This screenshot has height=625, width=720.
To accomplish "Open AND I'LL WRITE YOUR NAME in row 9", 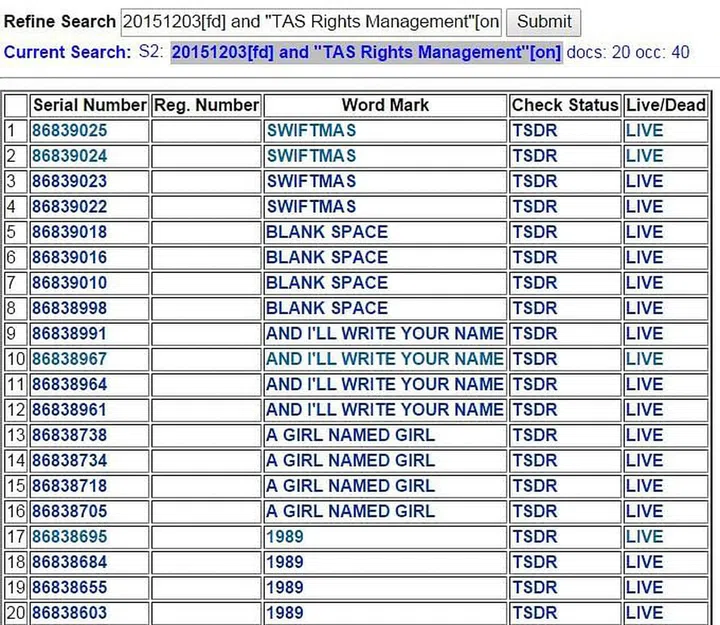I will tap(385, 333).
